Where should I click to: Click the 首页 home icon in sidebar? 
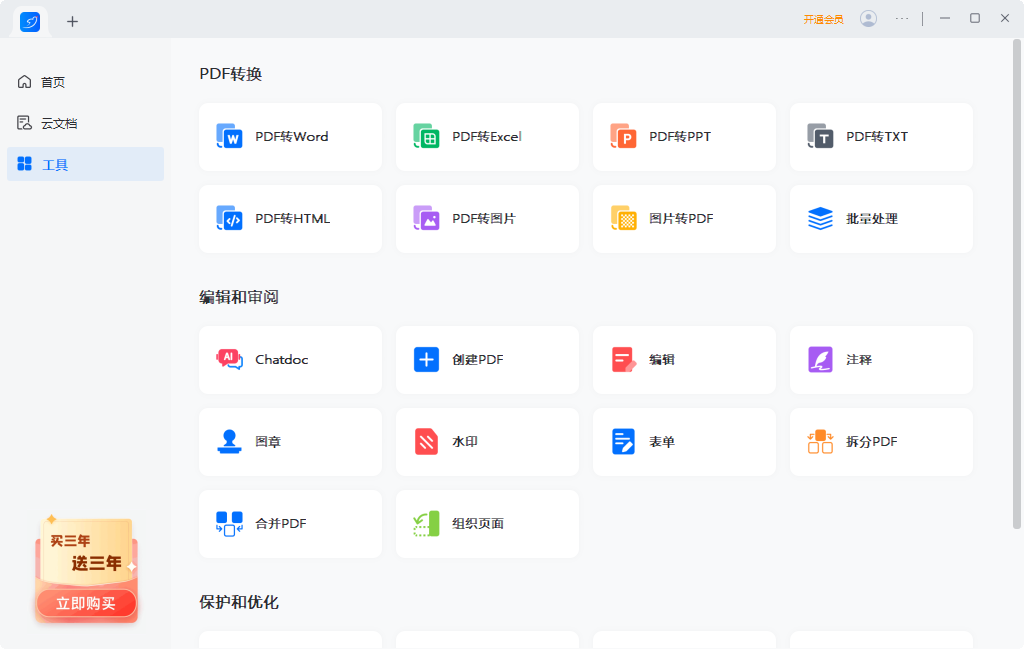coord(24,82)
